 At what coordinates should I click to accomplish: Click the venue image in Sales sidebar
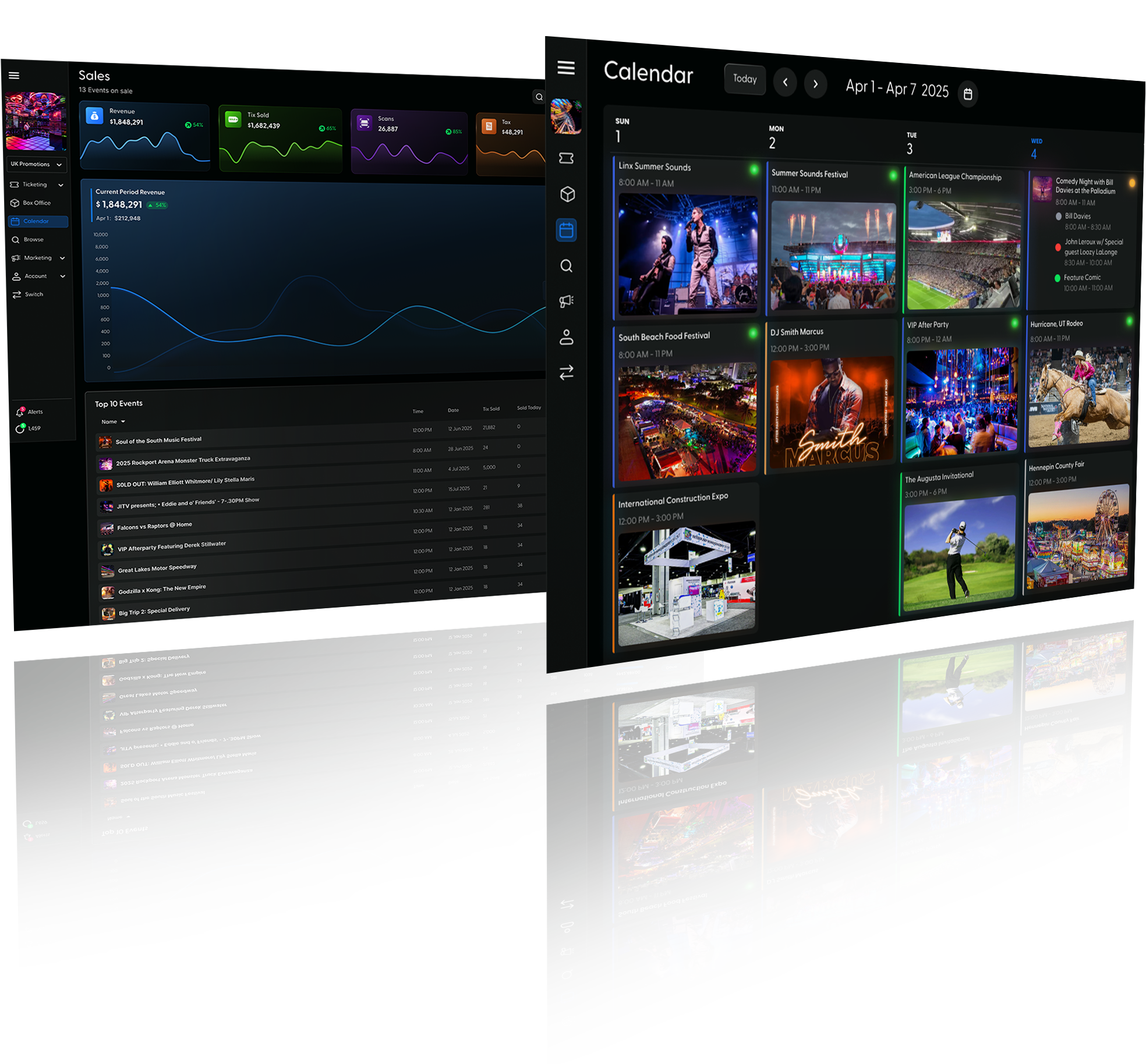tap(36, 121)
